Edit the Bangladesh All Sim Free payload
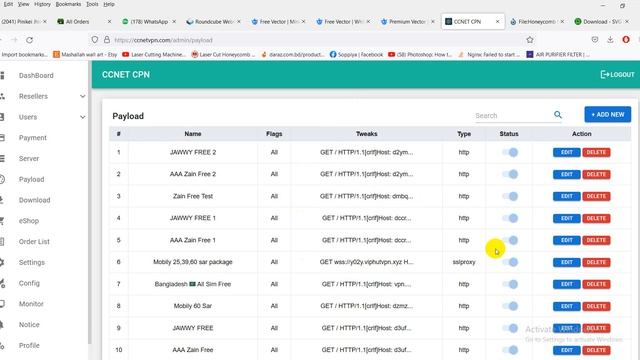640x360 pixels. (x=567, y=284)
